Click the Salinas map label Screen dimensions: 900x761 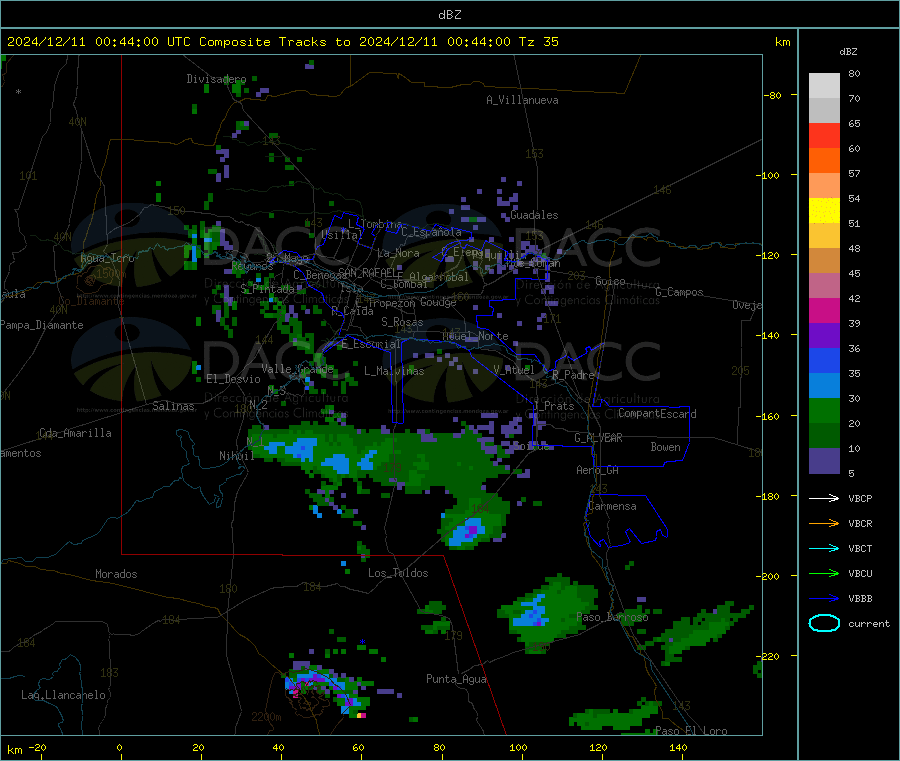(173, 406)
